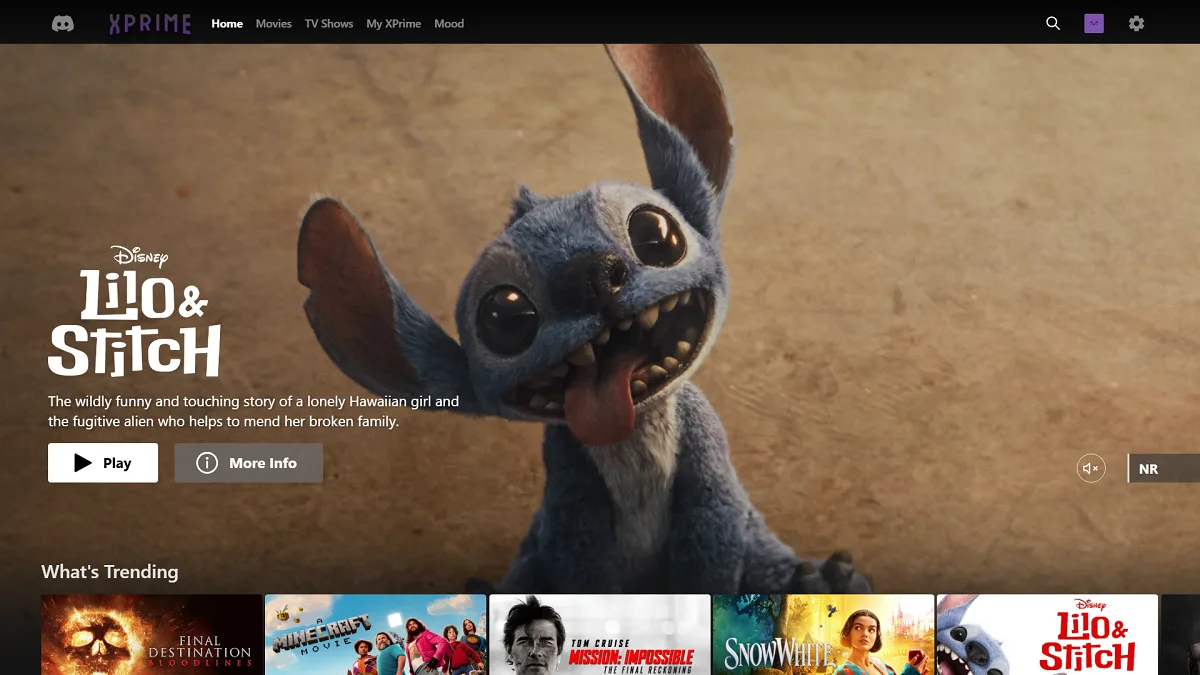Click the What's Trending heading
The image size is (1200, 675).
pos(110,572)
